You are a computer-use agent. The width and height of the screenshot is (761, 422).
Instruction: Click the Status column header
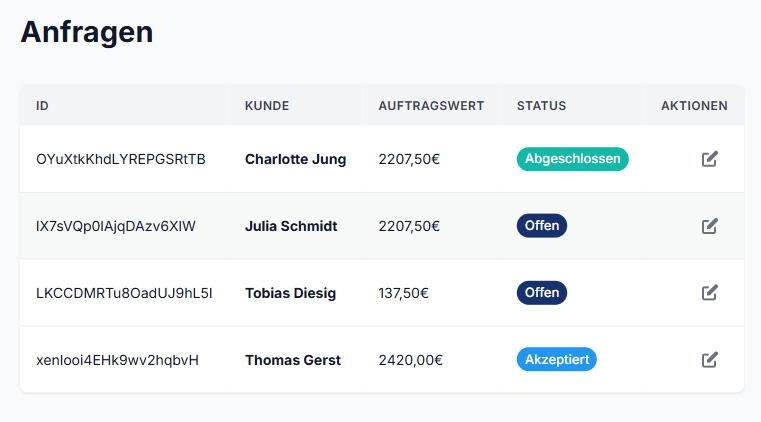click(x=541, y=106)
